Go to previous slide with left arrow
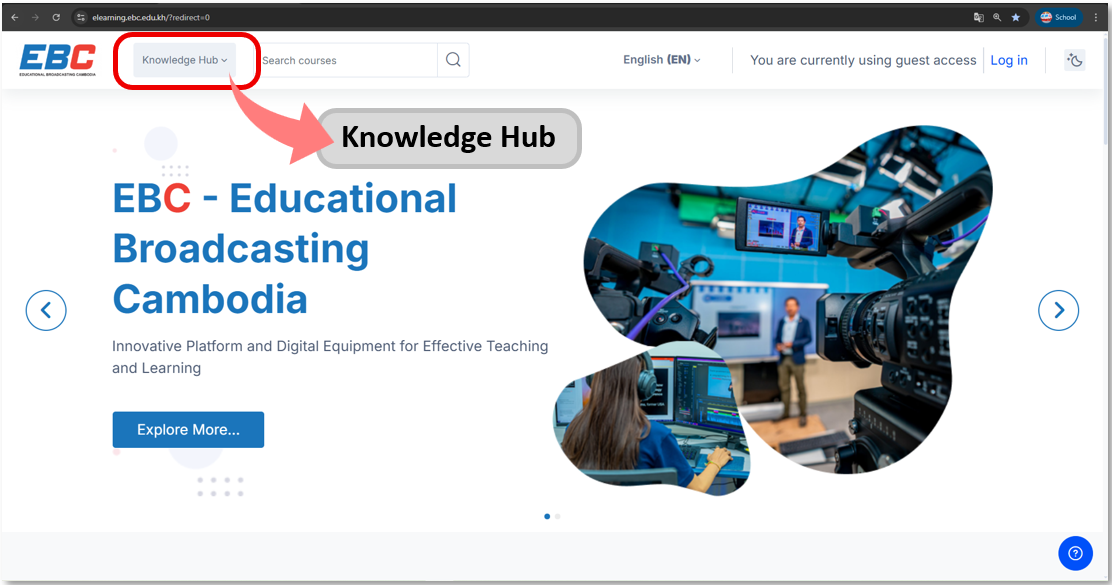Image resolution: width=1112 pixels, height=585 pixels. click(46, 311)
